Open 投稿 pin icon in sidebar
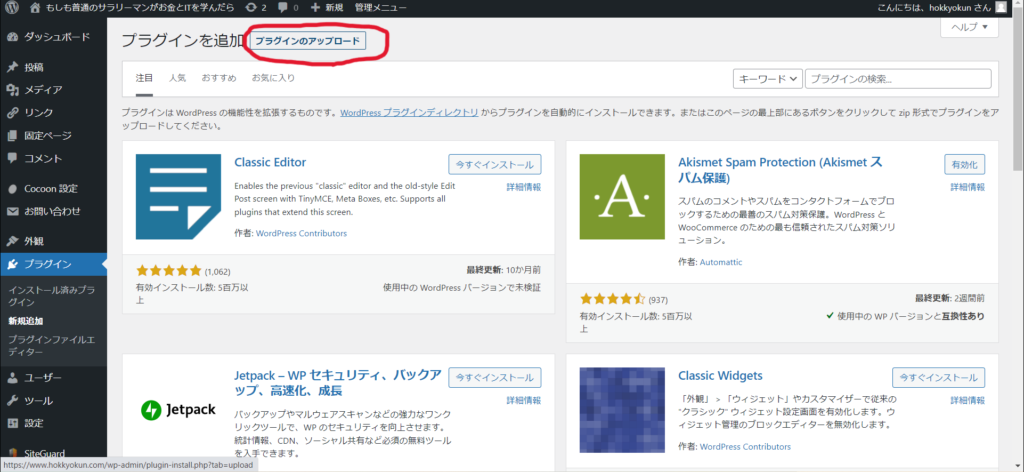Screen dimensions: 1024x472 [x=12, y=67]
